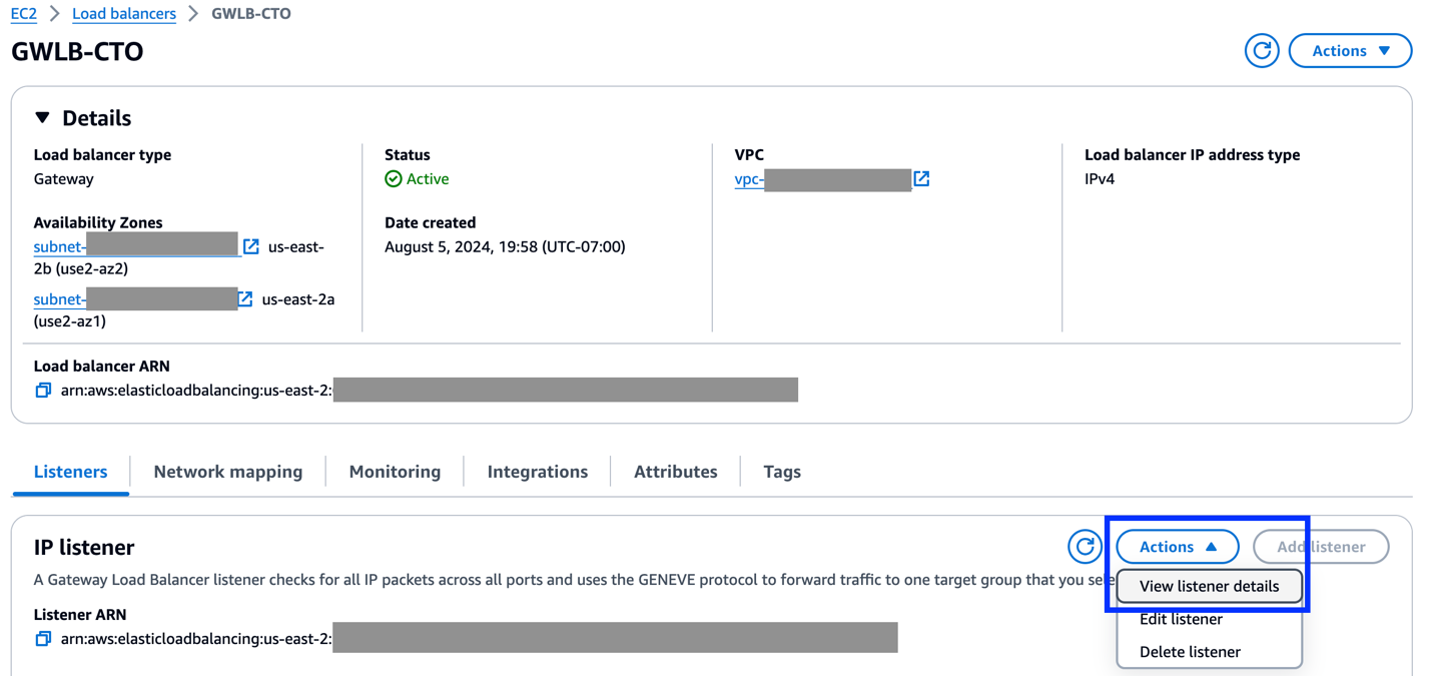Copy the Listener ARN

coord(43,638)
